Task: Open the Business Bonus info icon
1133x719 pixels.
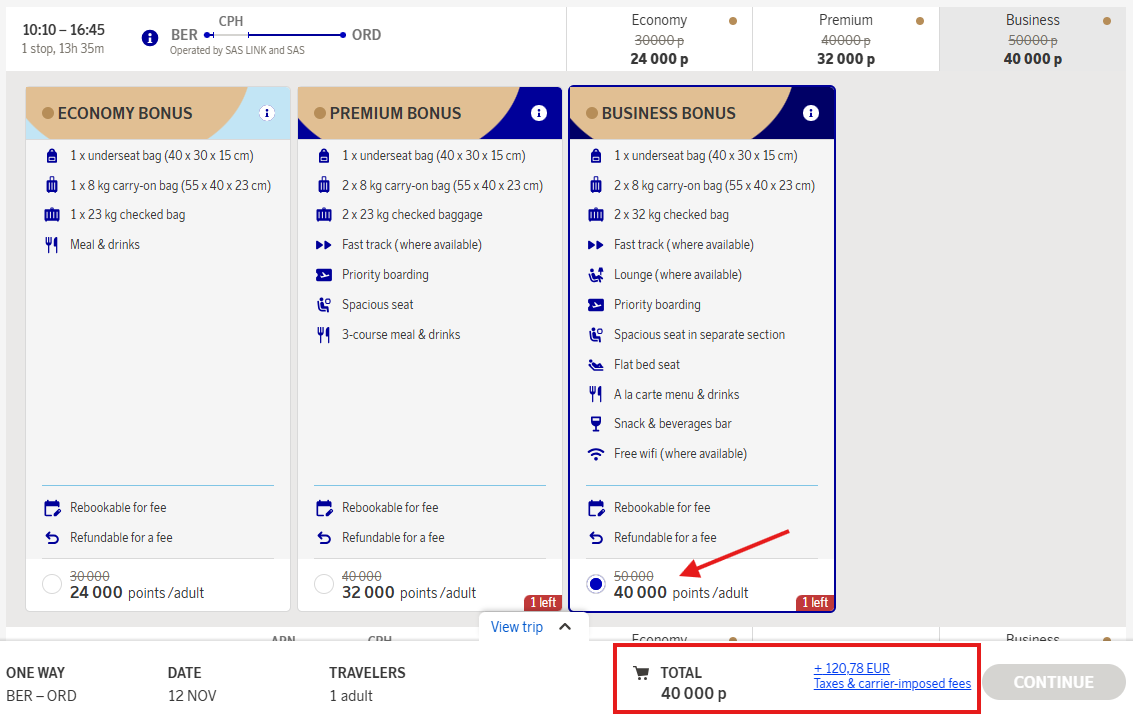Action: pyautogui.click(x=811, y=113)
